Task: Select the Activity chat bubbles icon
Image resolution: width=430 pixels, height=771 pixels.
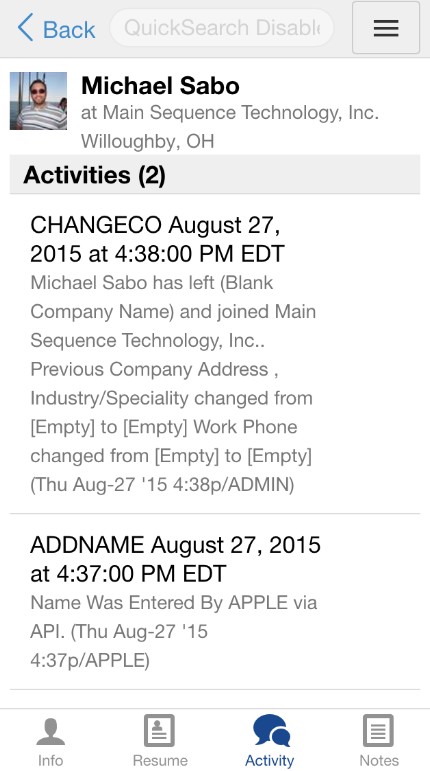Action: [x=271, y=730]
